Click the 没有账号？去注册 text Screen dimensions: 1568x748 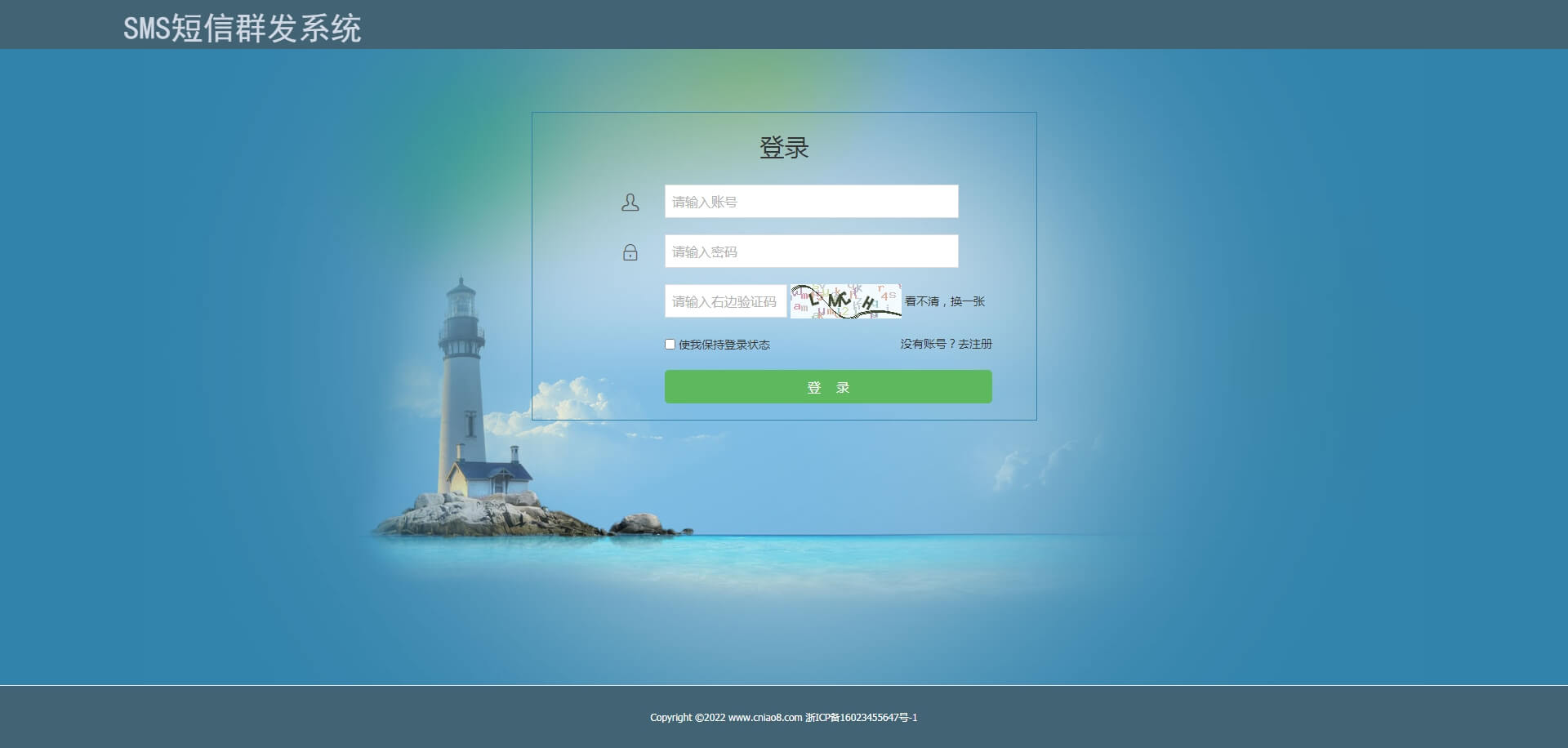coord(945,344)
